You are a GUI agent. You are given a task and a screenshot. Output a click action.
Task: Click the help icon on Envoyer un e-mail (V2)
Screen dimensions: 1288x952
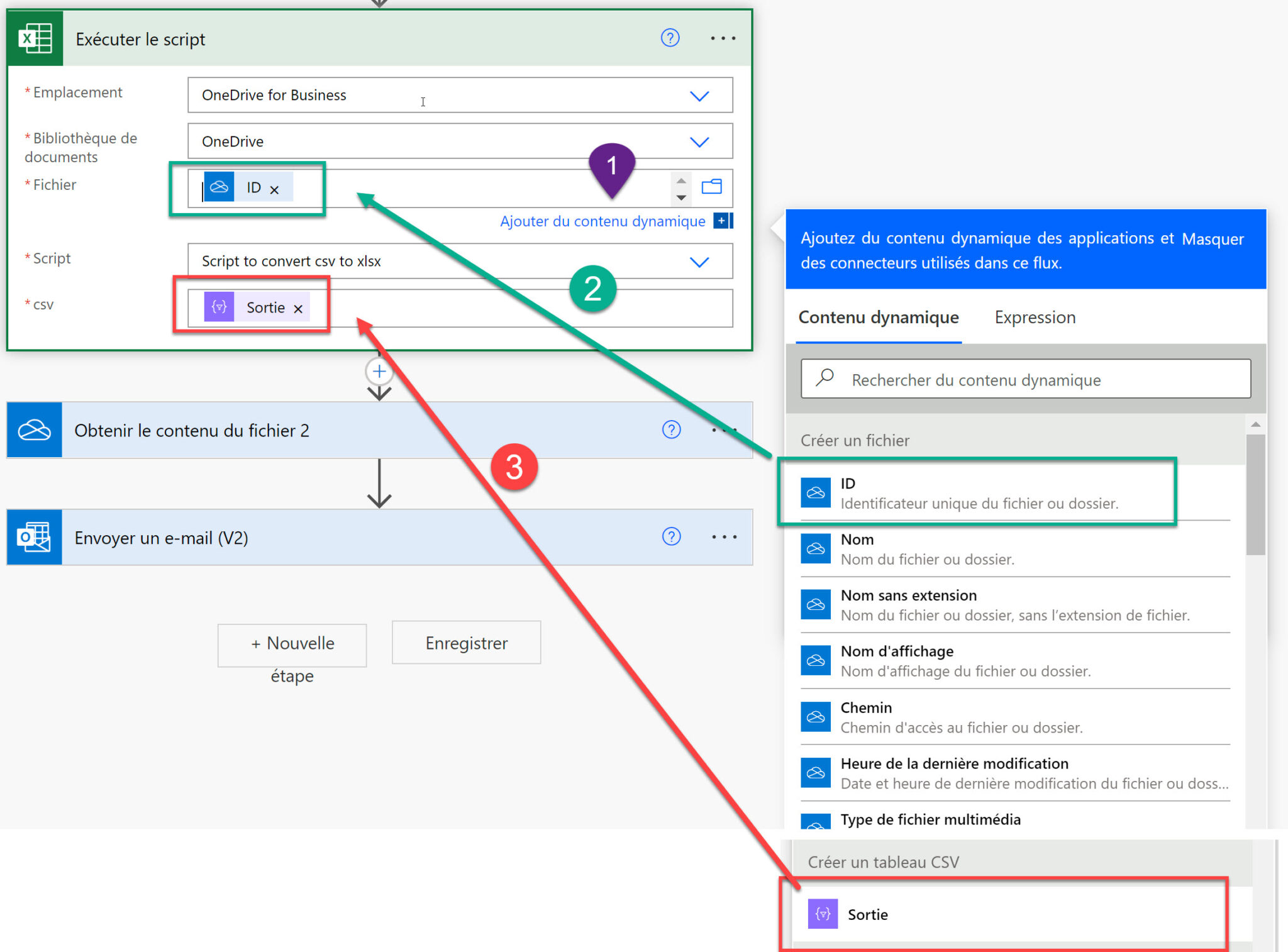pyautogui.click(x=672, y=537)
